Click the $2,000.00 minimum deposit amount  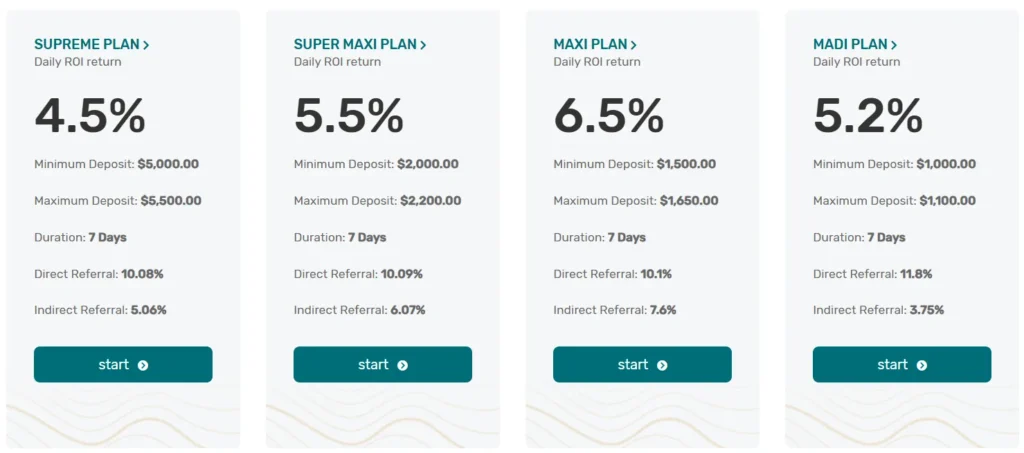pos(428,164)
